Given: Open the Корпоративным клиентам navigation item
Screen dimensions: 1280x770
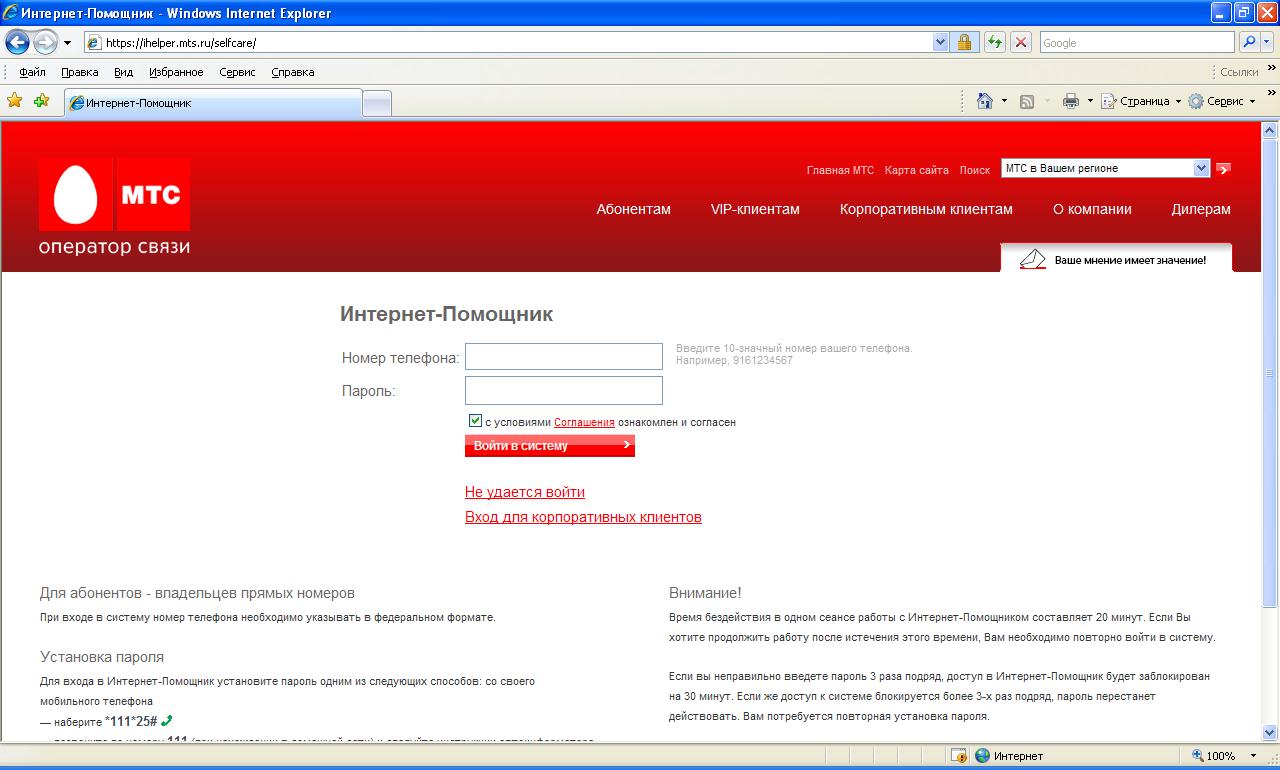Looking at the screenshot, I should [926, 209].
